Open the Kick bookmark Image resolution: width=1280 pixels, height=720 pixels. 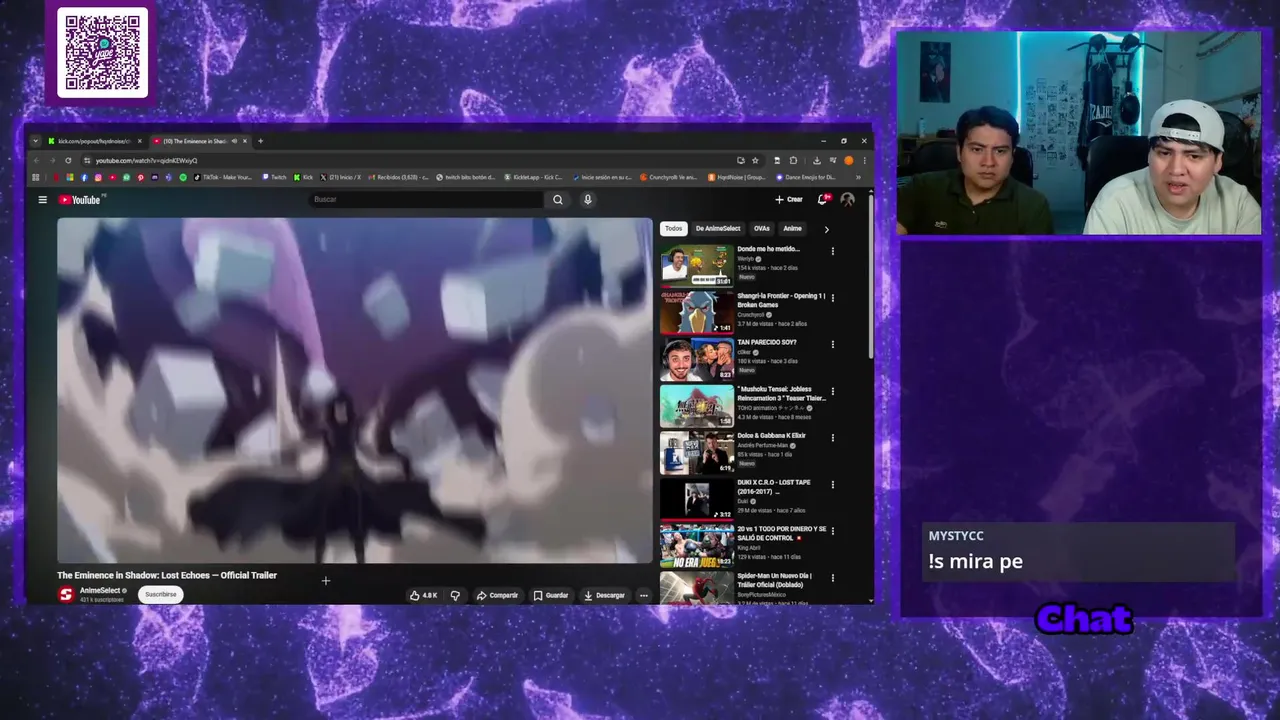click(x=303, y=177)
